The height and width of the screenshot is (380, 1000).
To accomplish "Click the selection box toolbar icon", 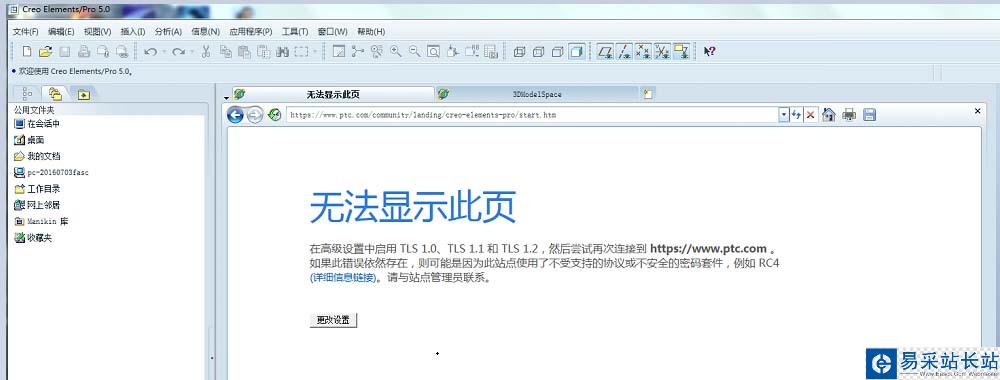I will pyautogui.click(x=301, y=52).
